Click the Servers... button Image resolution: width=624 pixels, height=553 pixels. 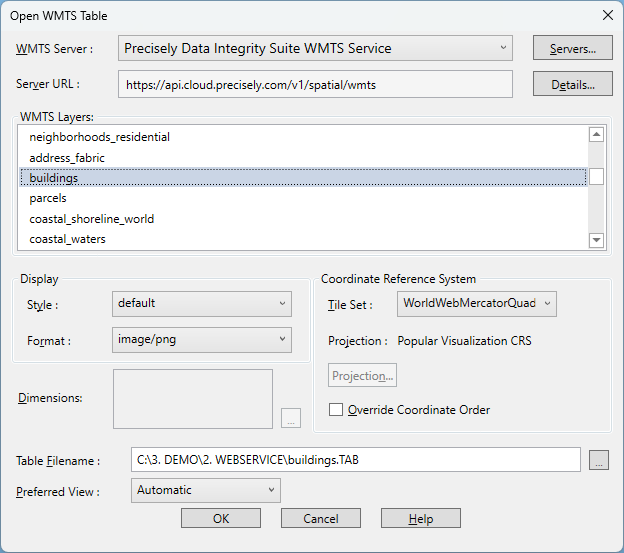click(x=573, y=48)
